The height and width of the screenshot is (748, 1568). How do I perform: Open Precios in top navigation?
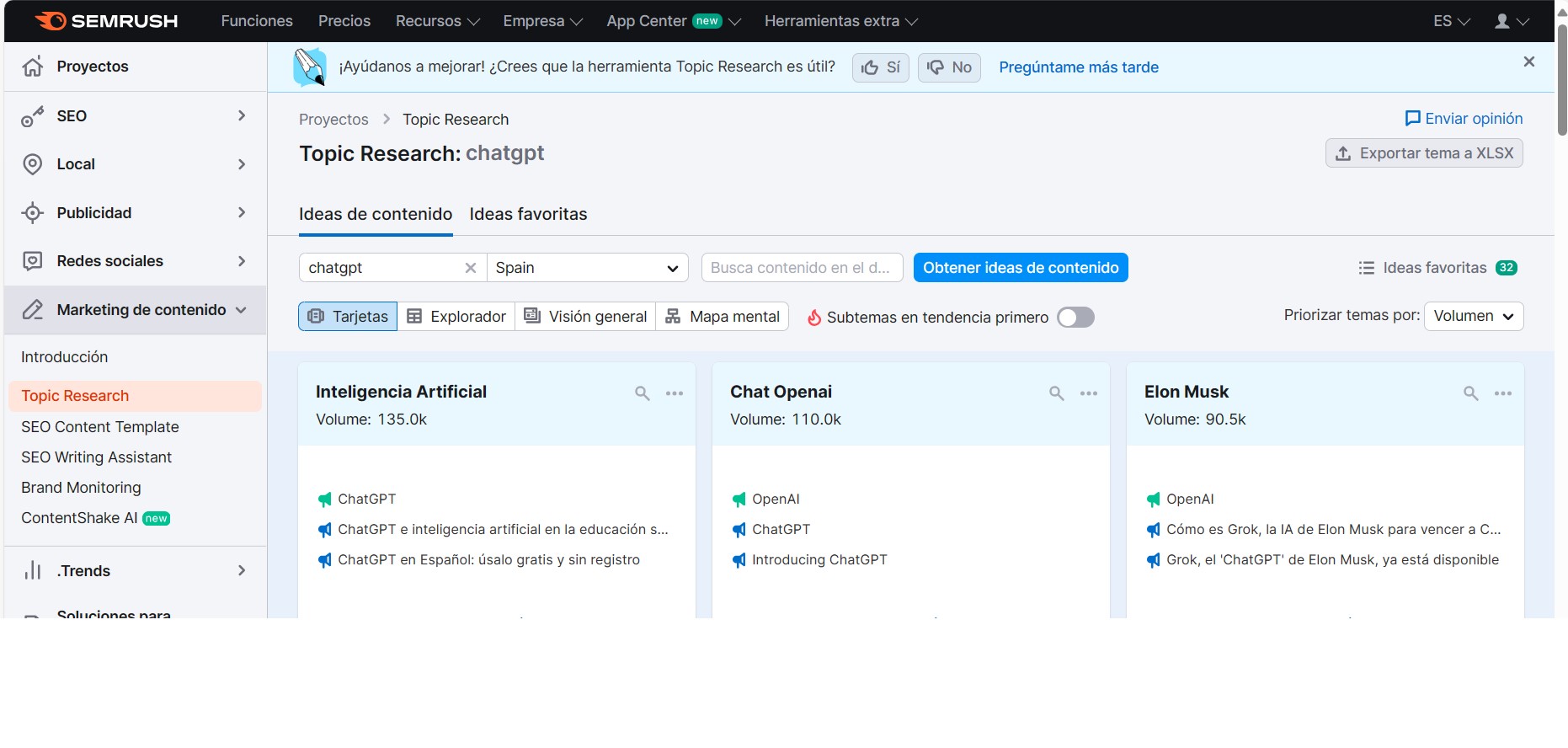pos(344,21)
